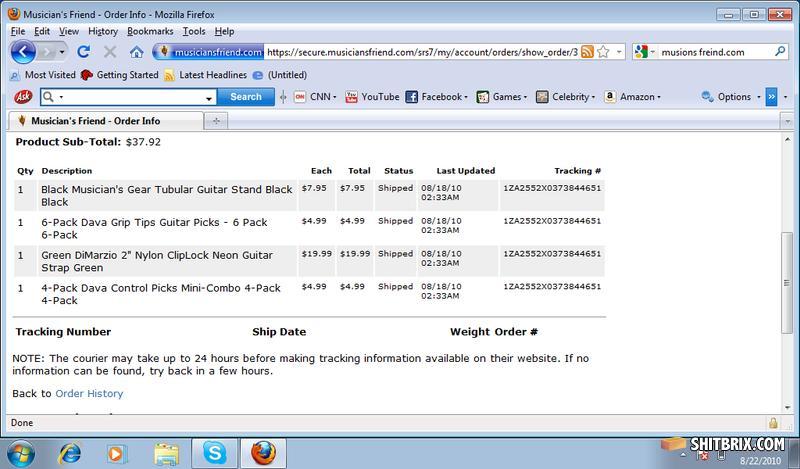Open the Celebrity toolbar dropdown
The width and height of the screenshot is (800, 469).
tap(565, 96)
